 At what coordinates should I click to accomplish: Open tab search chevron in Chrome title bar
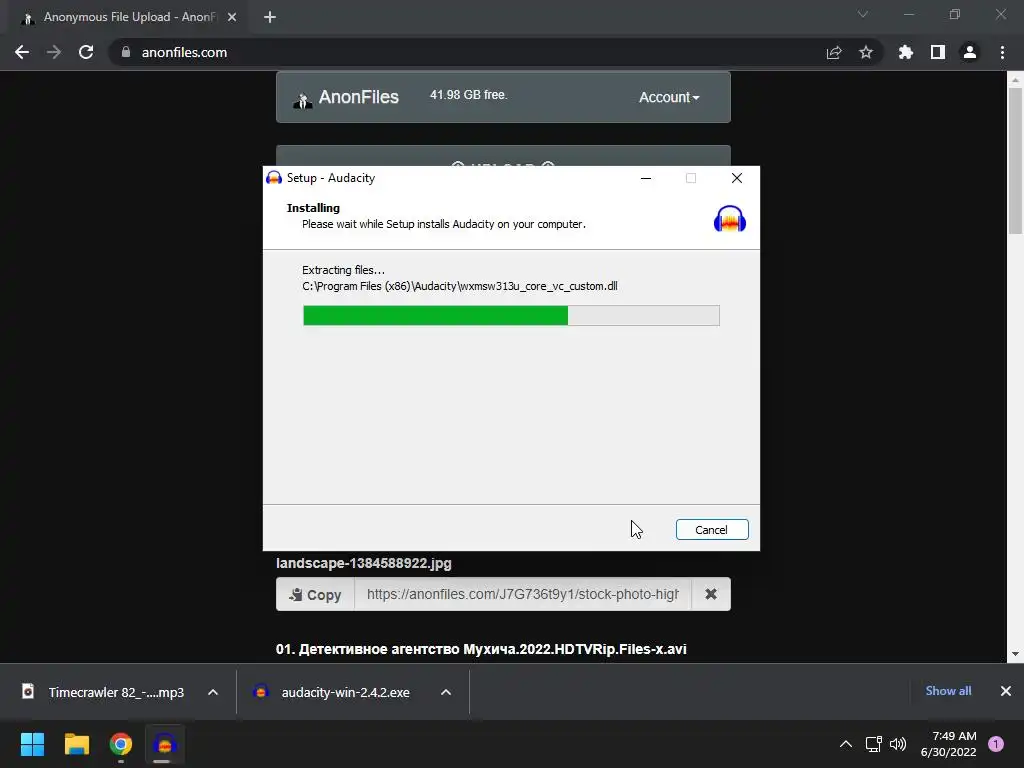pyautogui.click(x=863, y=14)
